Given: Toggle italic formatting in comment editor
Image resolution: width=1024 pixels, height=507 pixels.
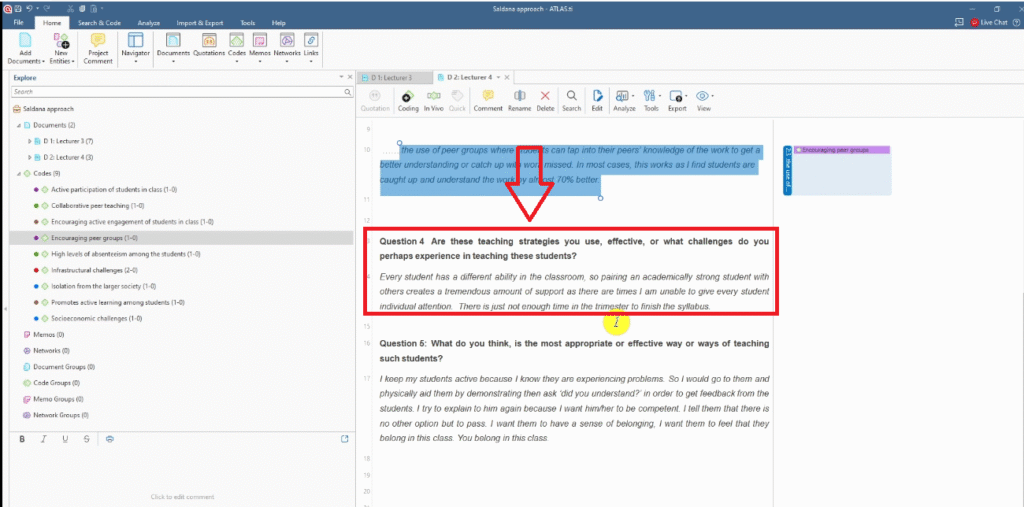Looking at the screenshot, I should point(44,438).
